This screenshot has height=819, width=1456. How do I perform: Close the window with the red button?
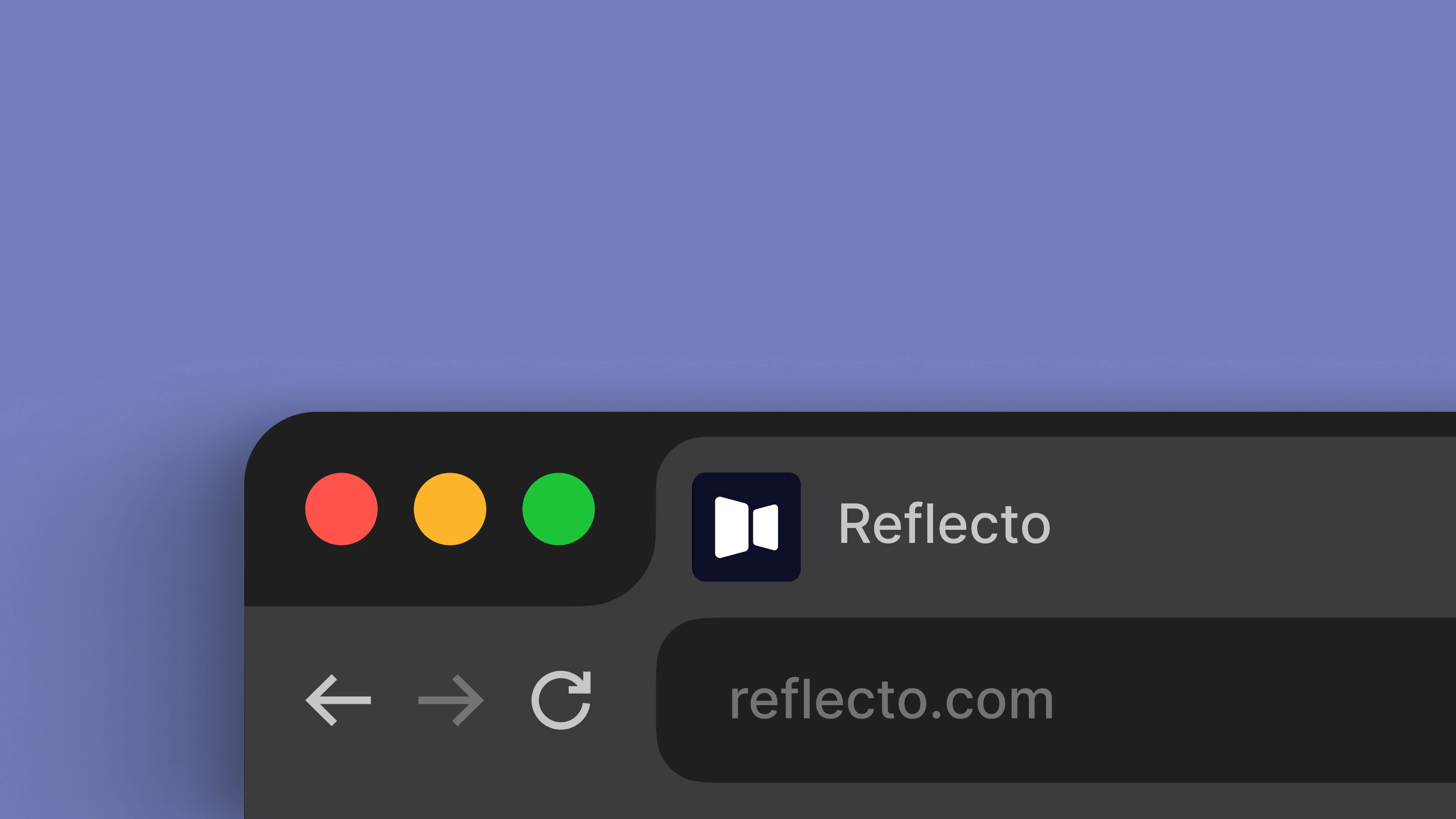point(341,509)
